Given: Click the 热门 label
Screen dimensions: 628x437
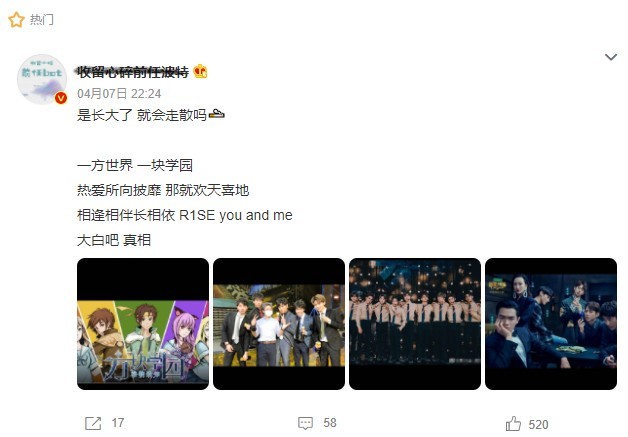Looking at the screenshot, I should pyautogui.click(x=42, y=20).
